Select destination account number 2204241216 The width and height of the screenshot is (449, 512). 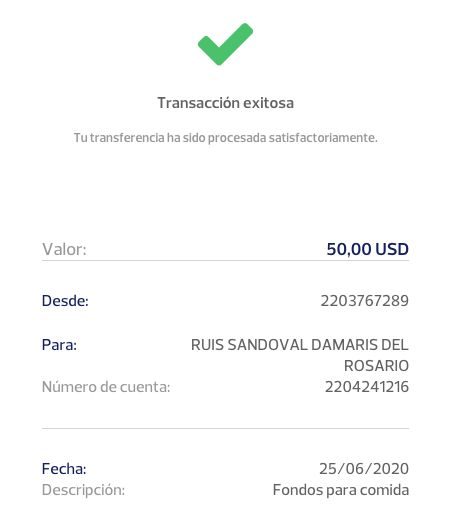tap(367, 387)
